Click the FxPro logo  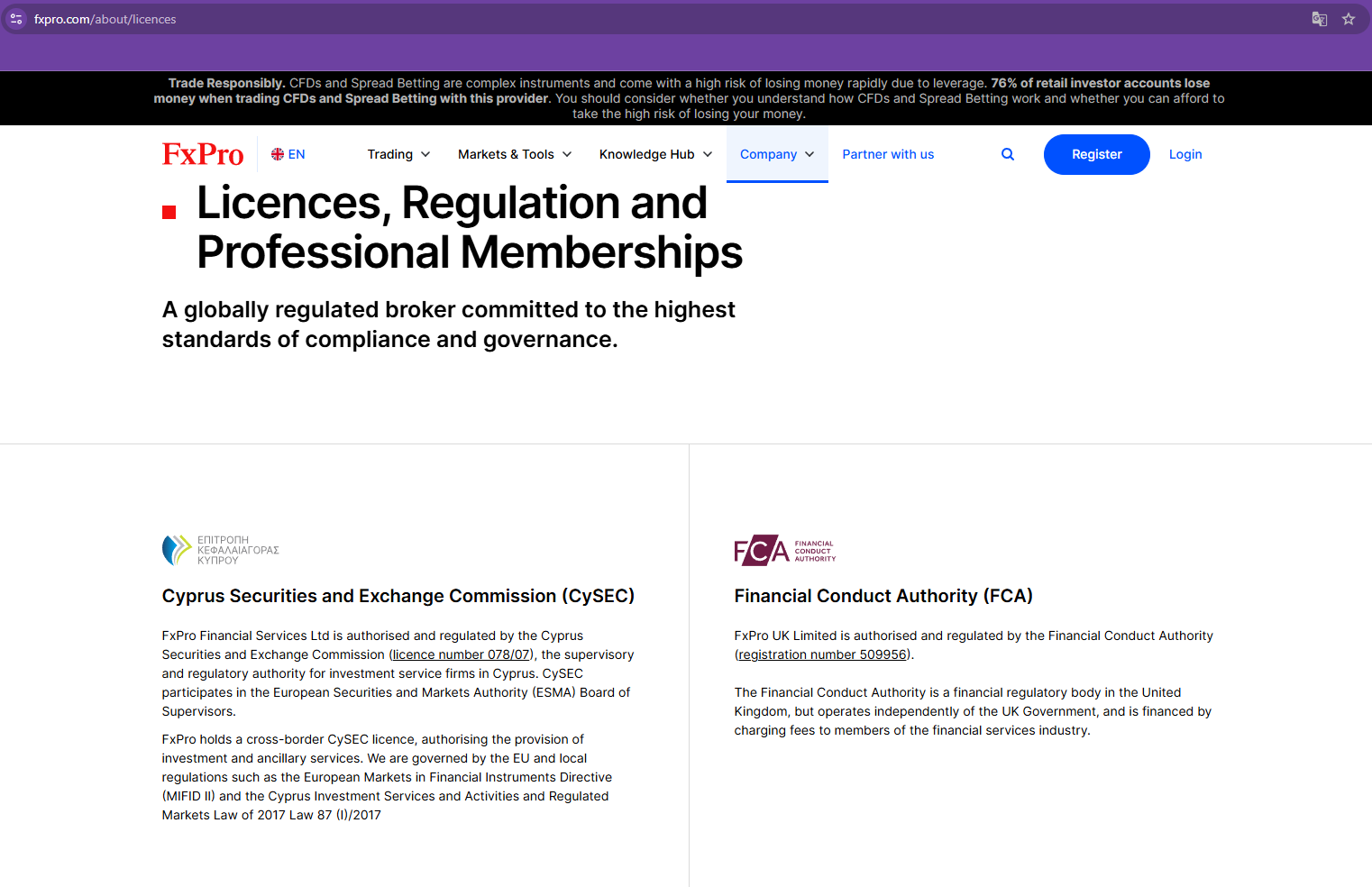click(203, 154)
